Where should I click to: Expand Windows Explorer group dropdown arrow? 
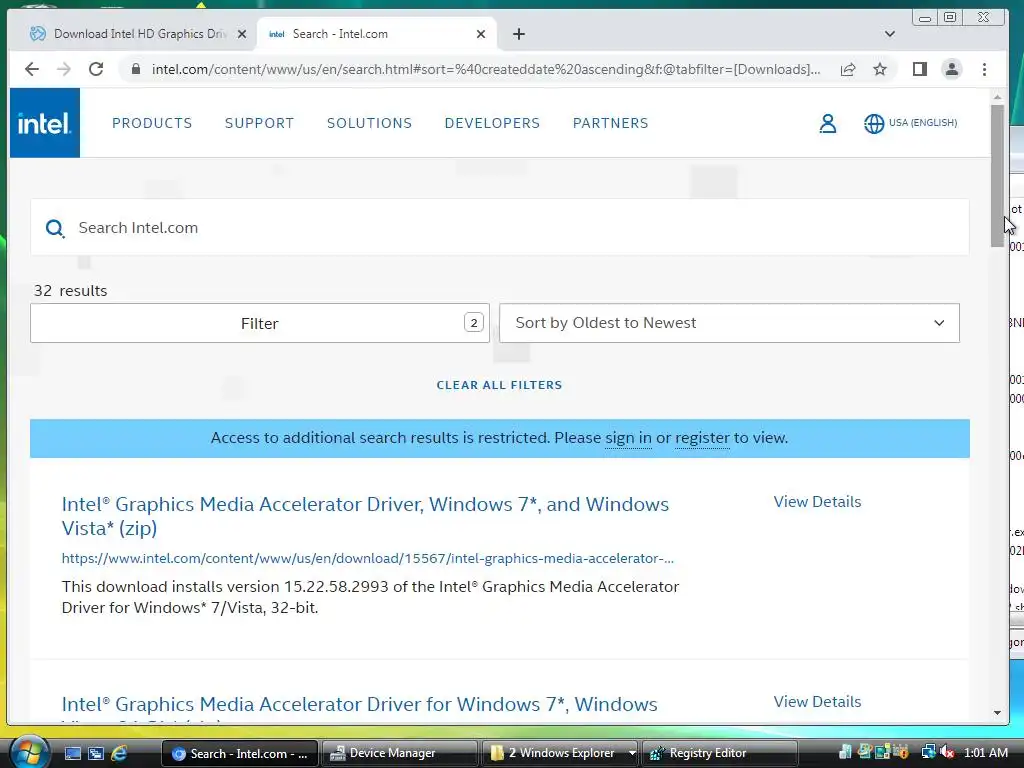(632, 753)
